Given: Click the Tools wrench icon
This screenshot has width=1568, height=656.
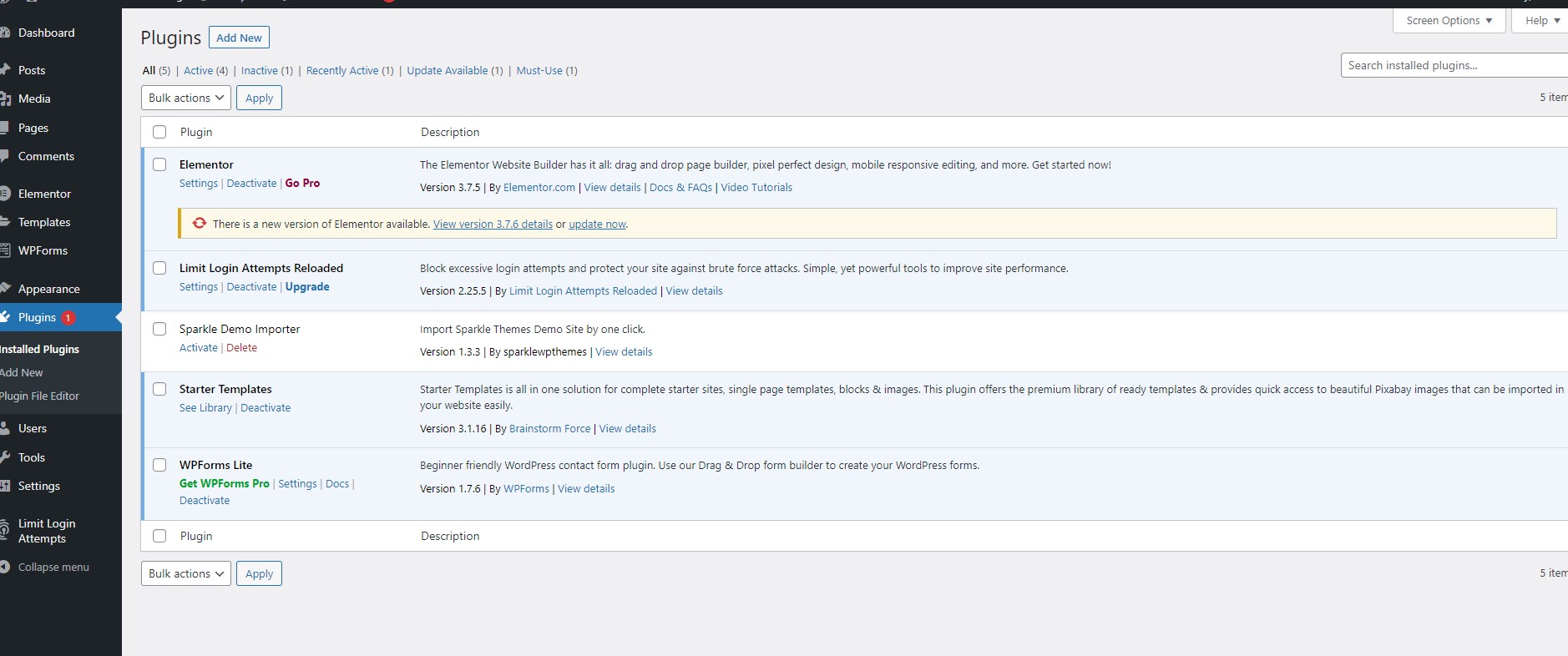Looking at the screenshot, I should click(5, 457).
